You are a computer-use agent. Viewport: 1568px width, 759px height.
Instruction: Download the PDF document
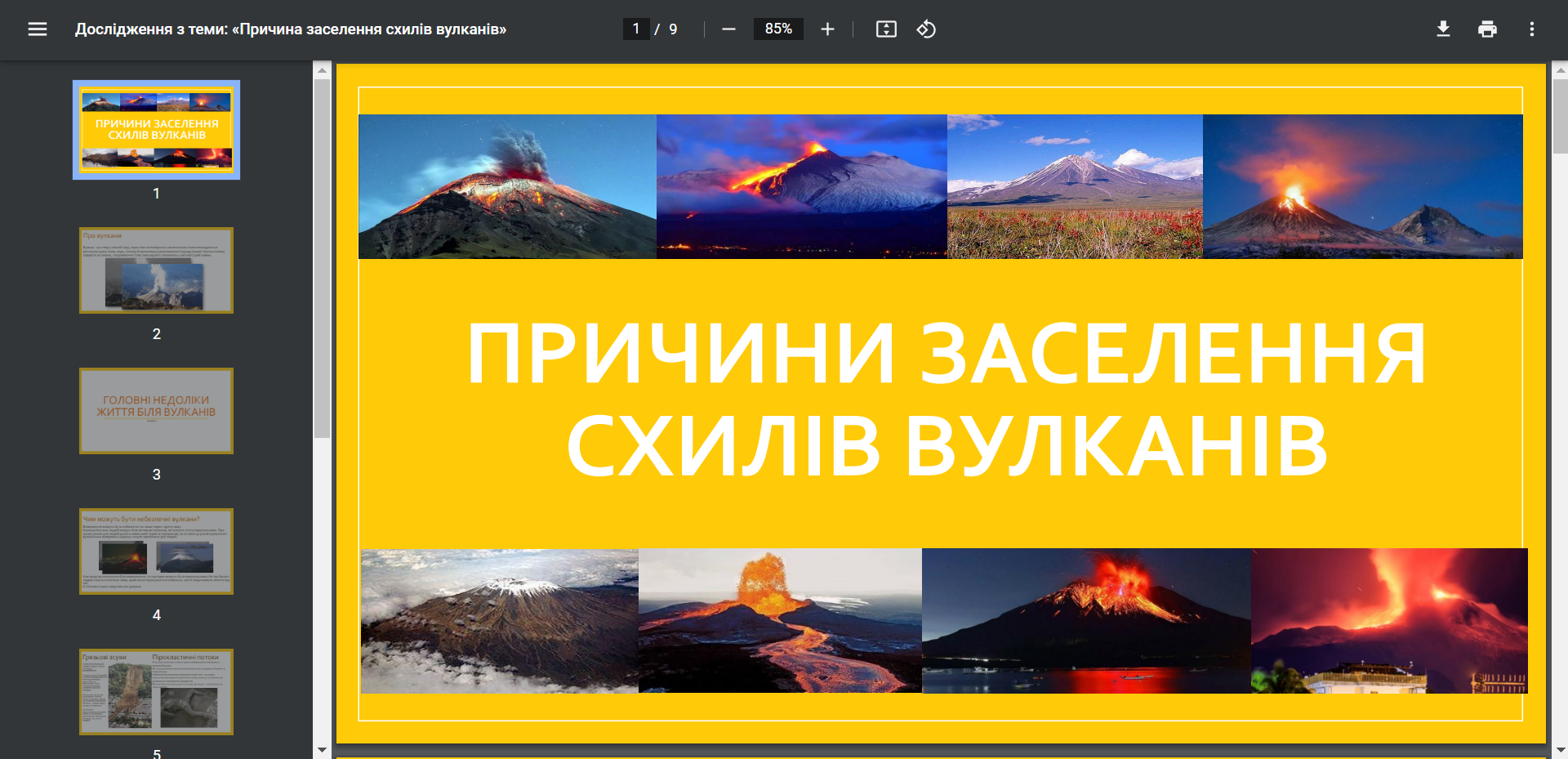1443,29
